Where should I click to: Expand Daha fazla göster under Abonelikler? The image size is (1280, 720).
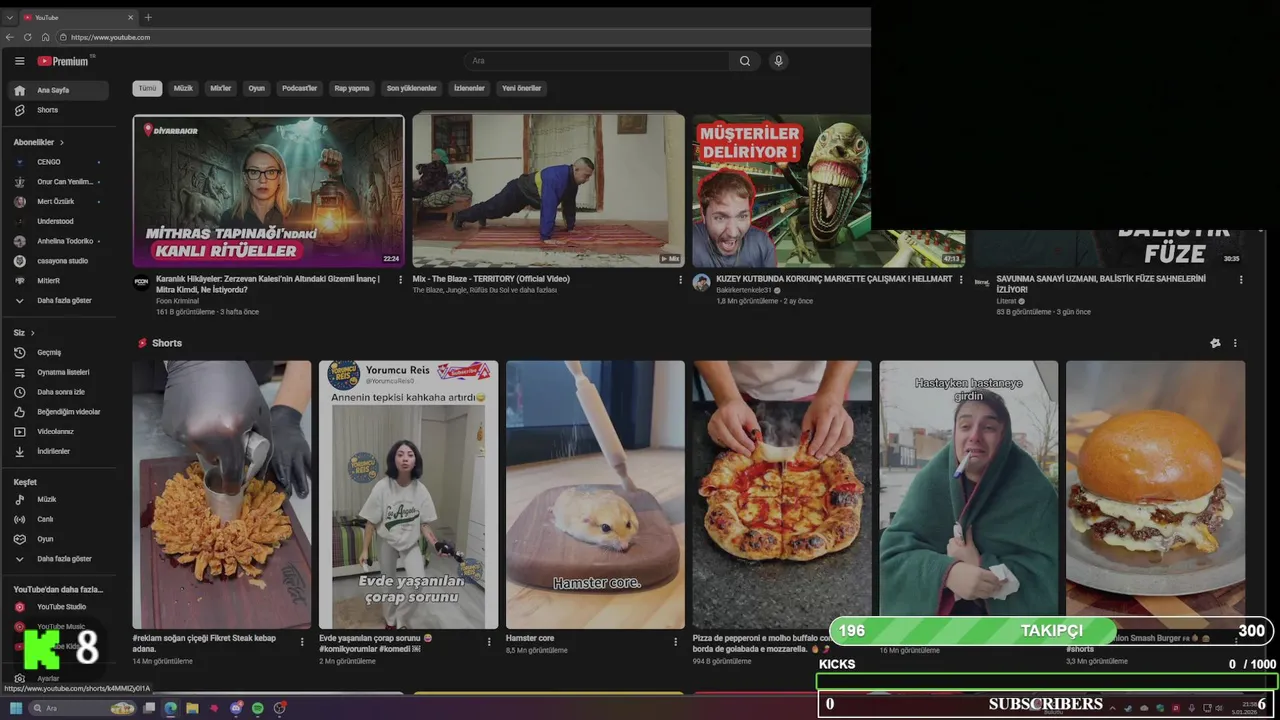pyautogui.click(x=60, y=300)
